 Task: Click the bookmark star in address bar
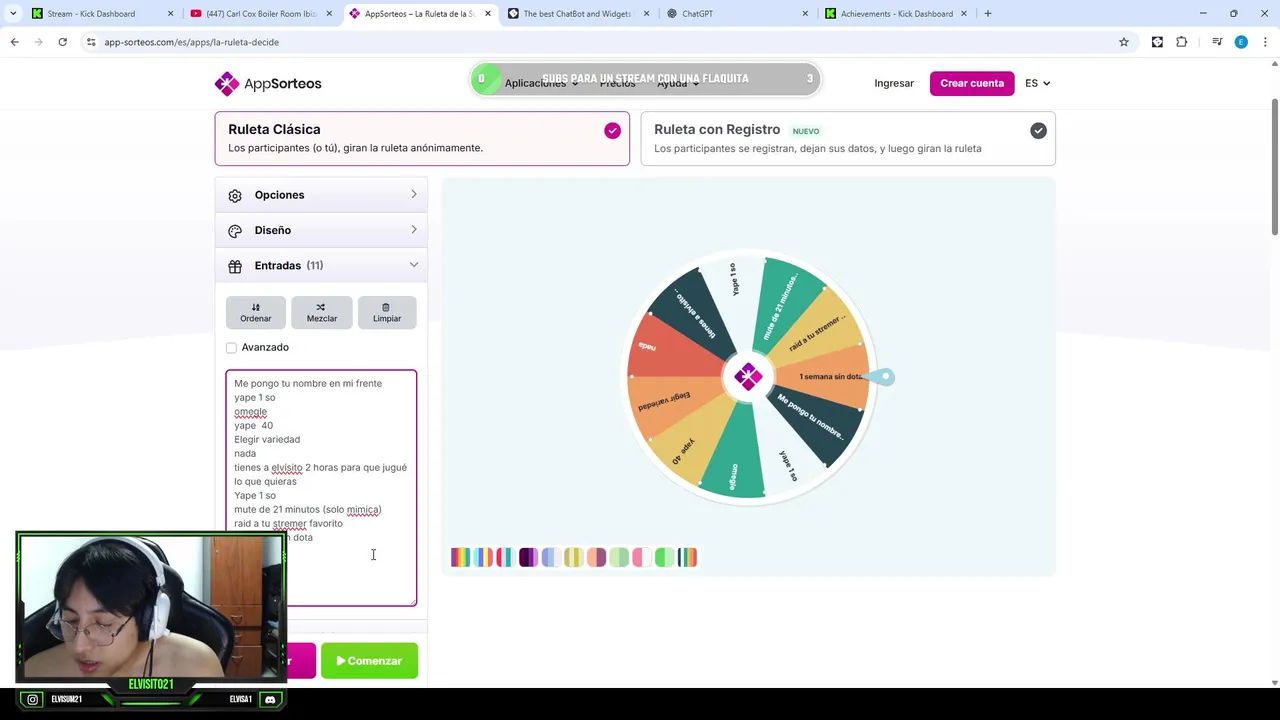(1124, 42)
